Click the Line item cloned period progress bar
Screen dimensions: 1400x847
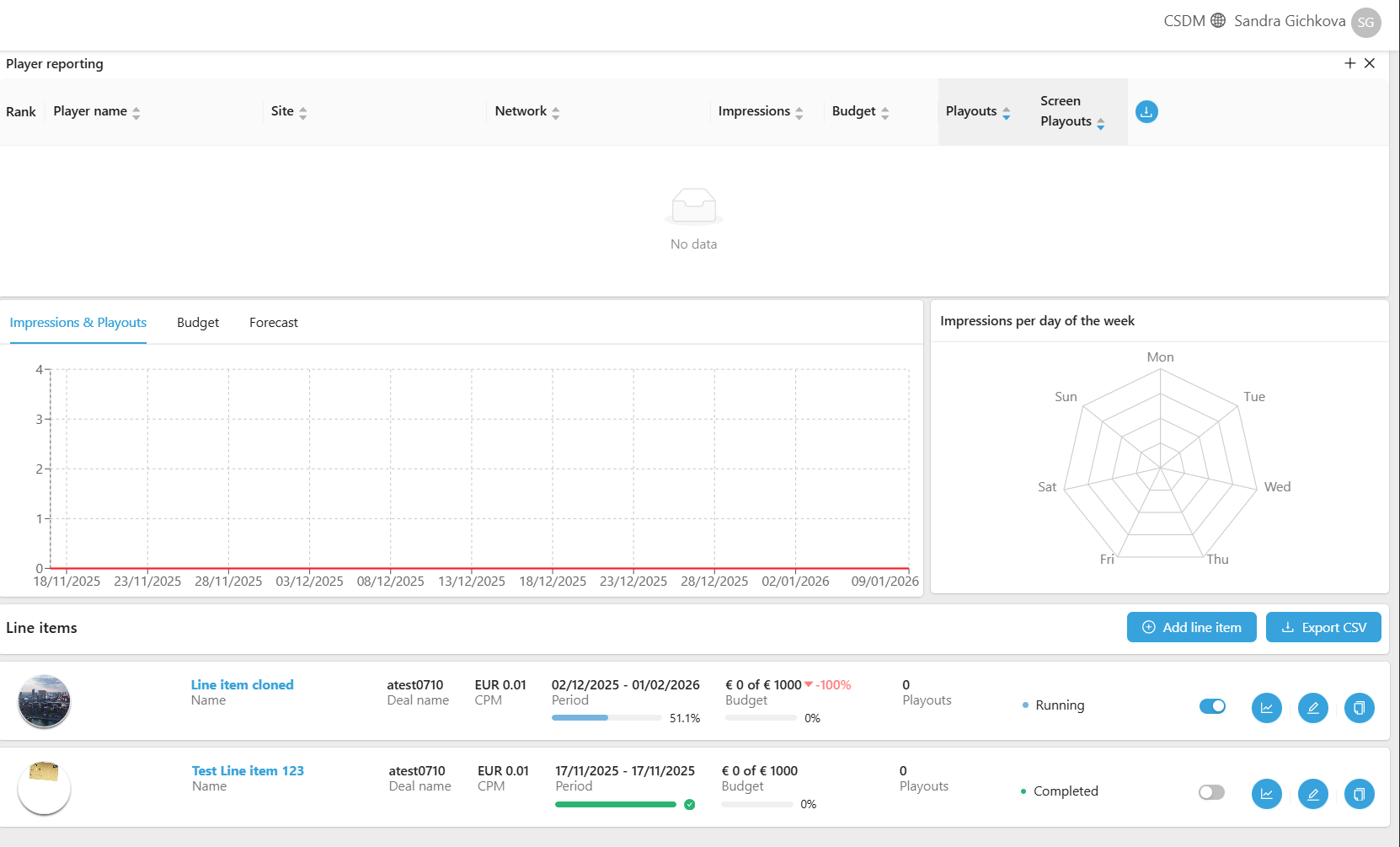click(x=606, y=718)
